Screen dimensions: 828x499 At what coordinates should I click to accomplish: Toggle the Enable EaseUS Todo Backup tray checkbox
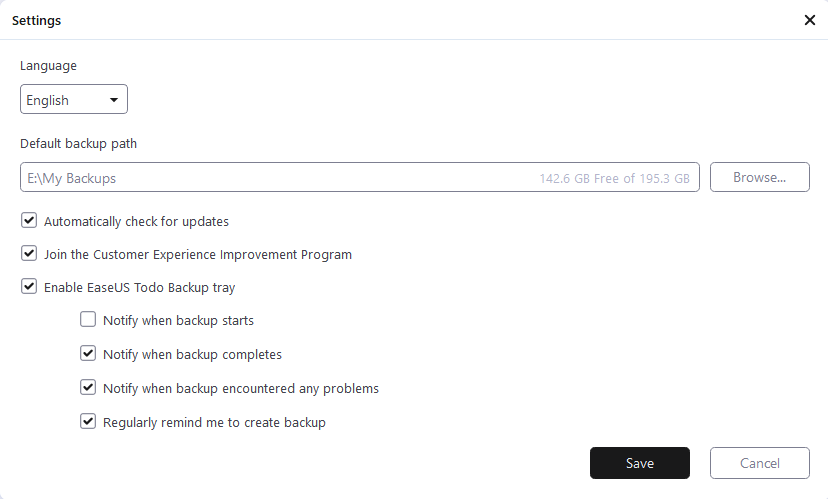pos(29,287)
